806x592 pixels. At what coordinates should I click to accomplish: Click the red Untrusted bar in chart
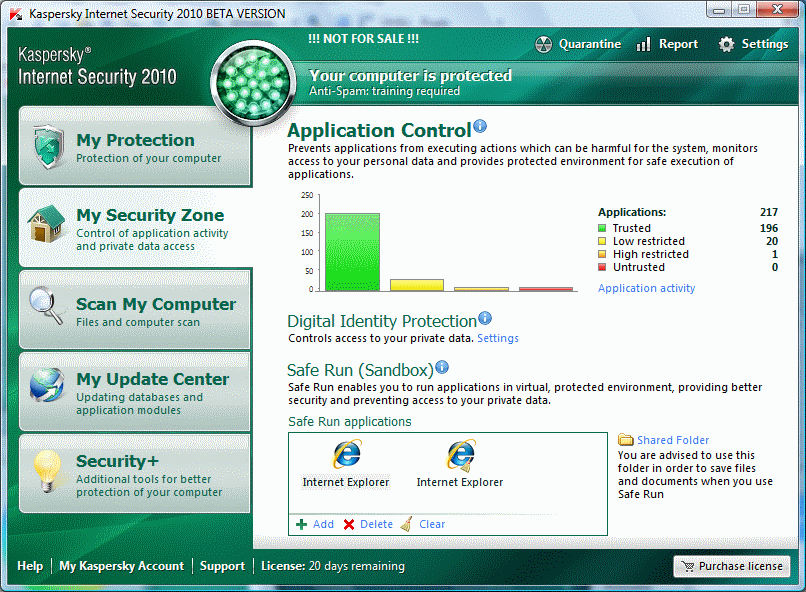[546, 289]
